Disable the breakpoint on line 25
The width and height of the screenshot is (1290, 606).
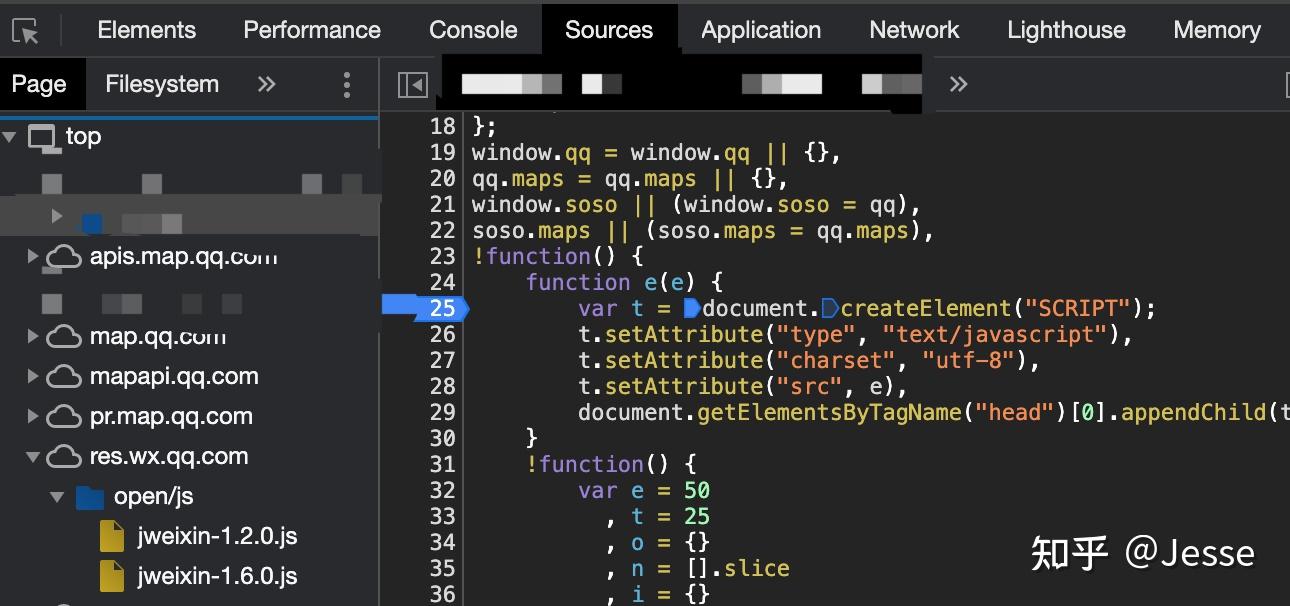pyautogui.click(x=438, y=308)
